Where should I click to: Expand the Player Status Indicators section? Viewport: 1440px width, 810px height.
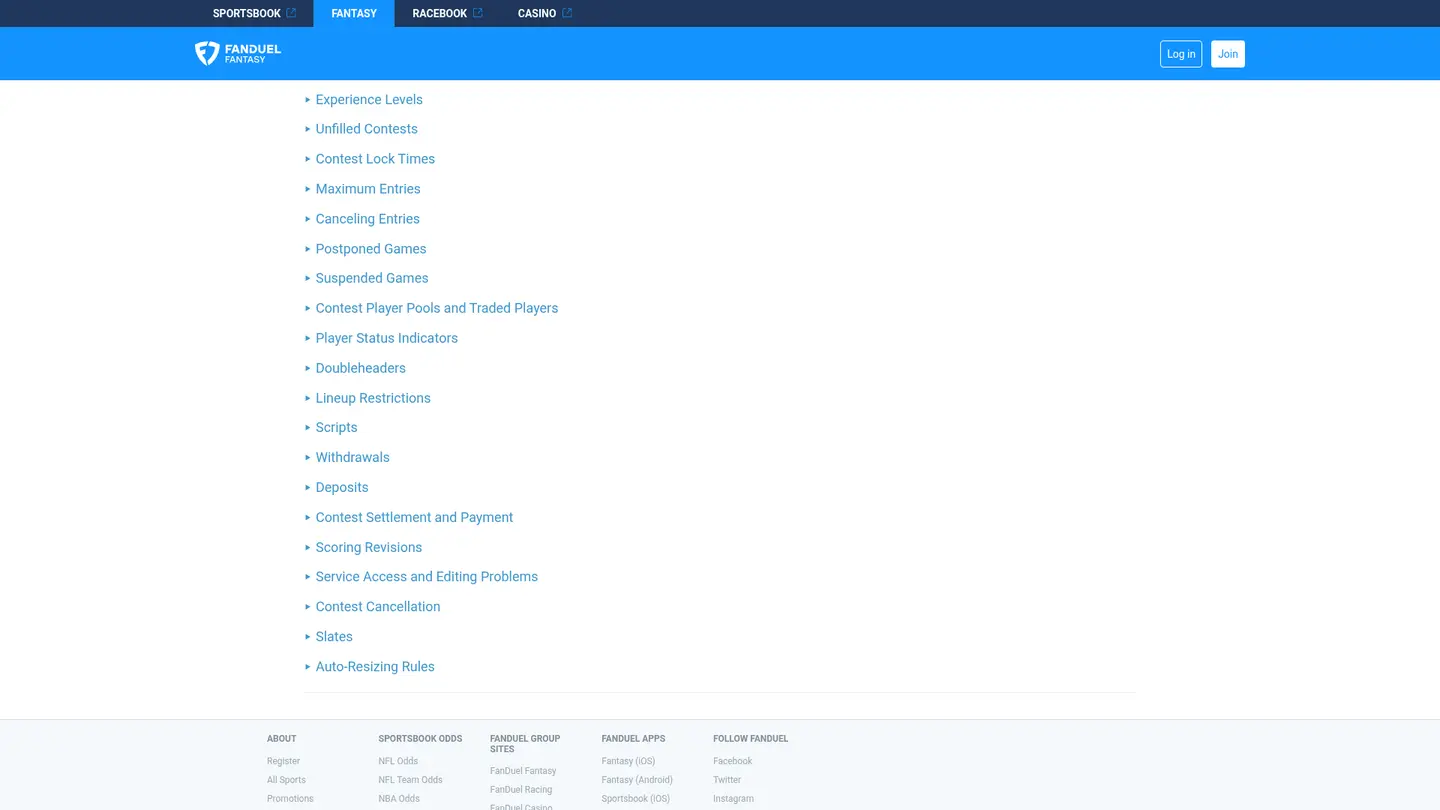pos(387,338)
